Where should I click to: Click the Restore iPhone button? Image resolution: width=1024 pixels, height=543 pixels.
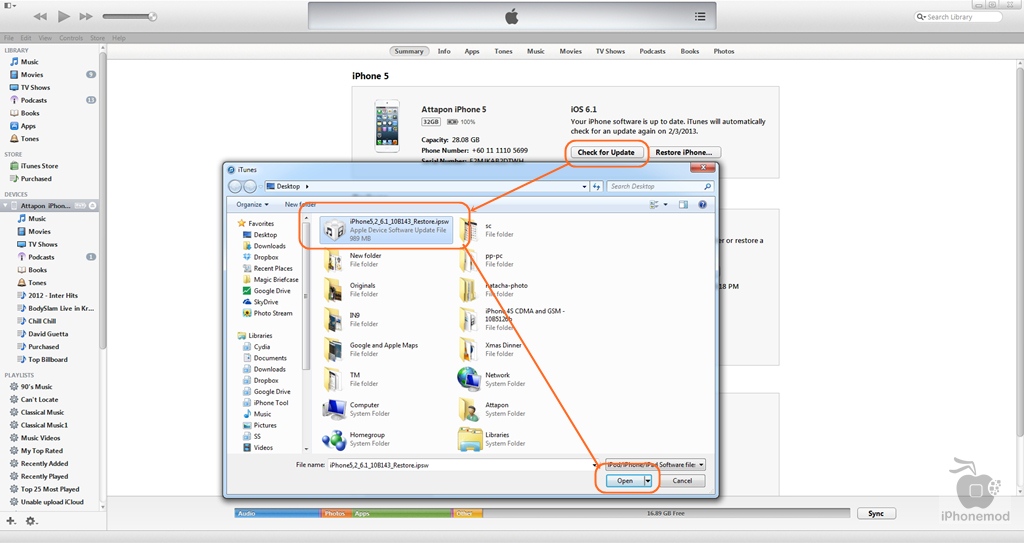pos(684,152)
